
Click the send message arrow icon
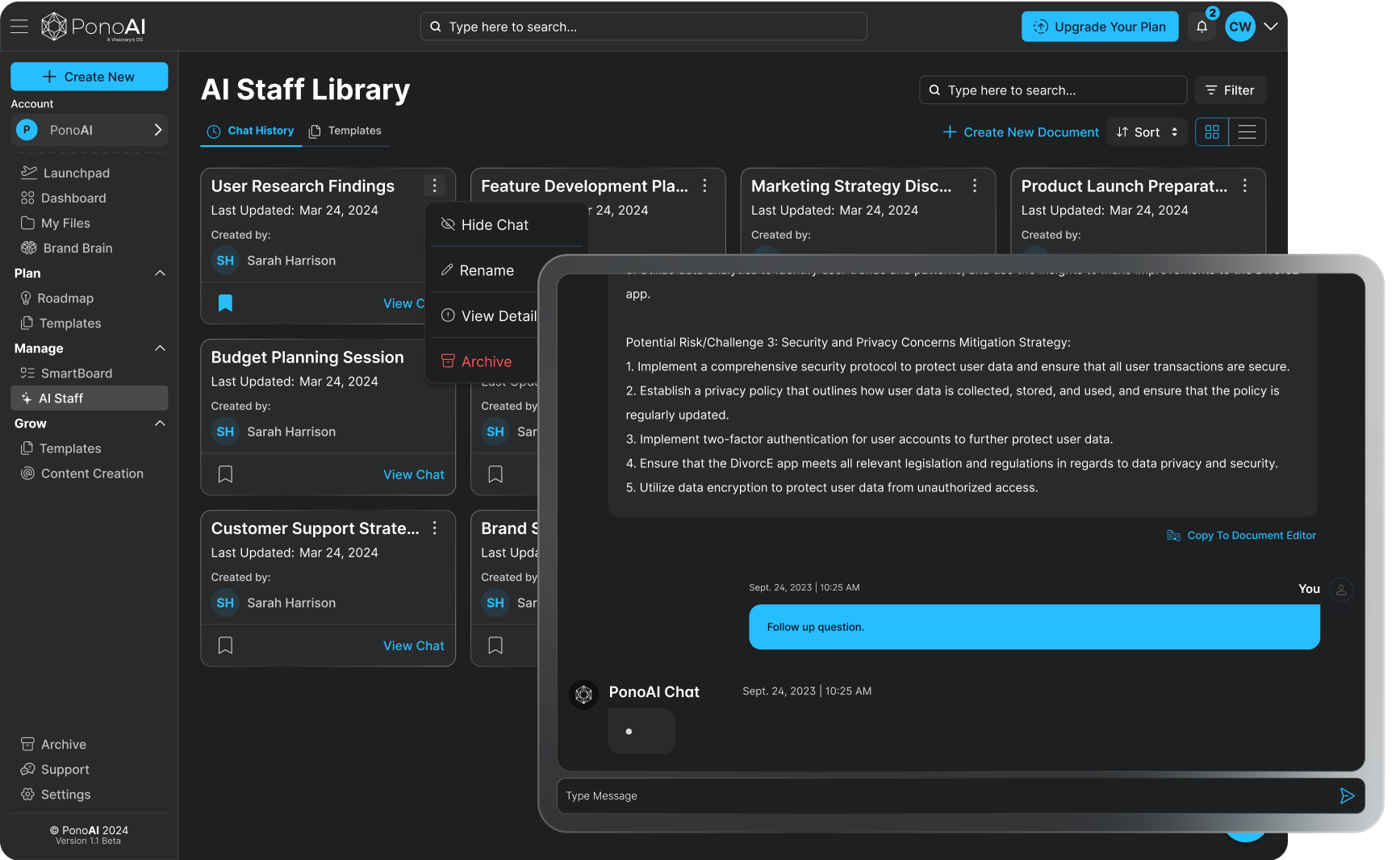coord(1347,795)
